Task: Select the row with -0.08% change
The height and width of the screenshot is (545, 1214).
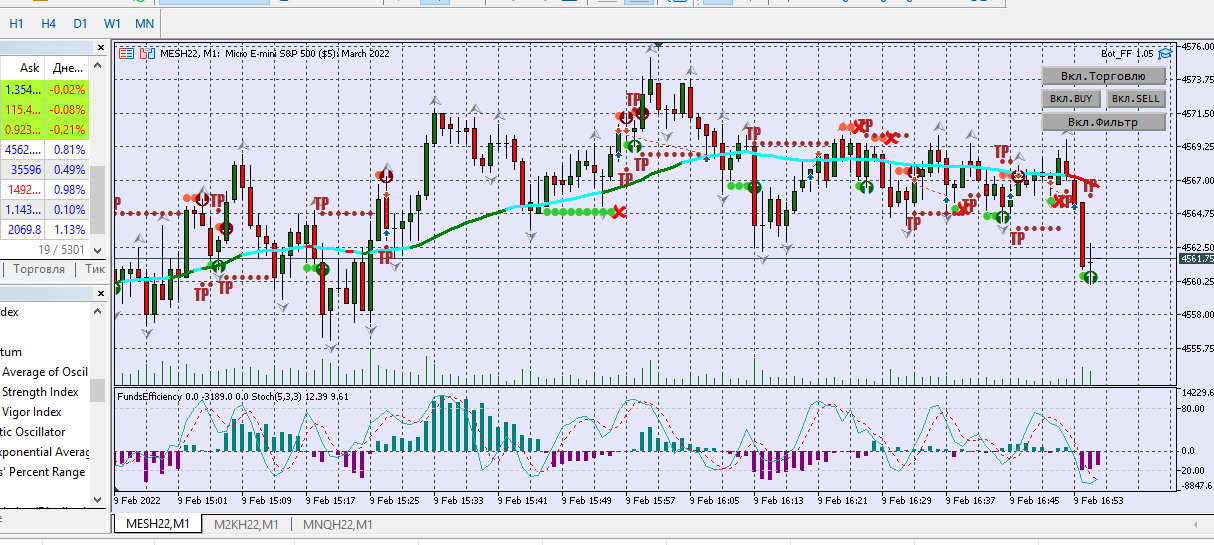Action: 45,109
